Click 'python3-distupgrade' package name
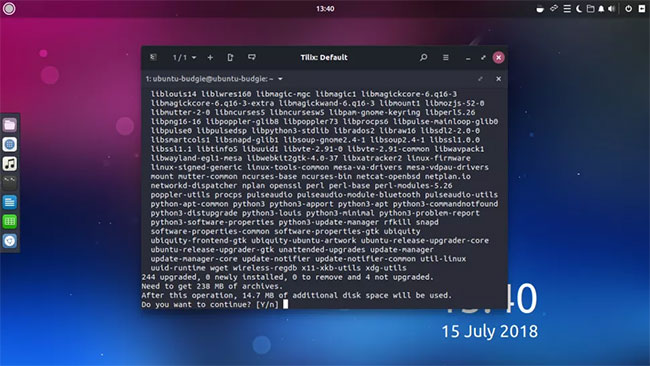Screen dimensions: 650x366 click(x=194, y=213)
